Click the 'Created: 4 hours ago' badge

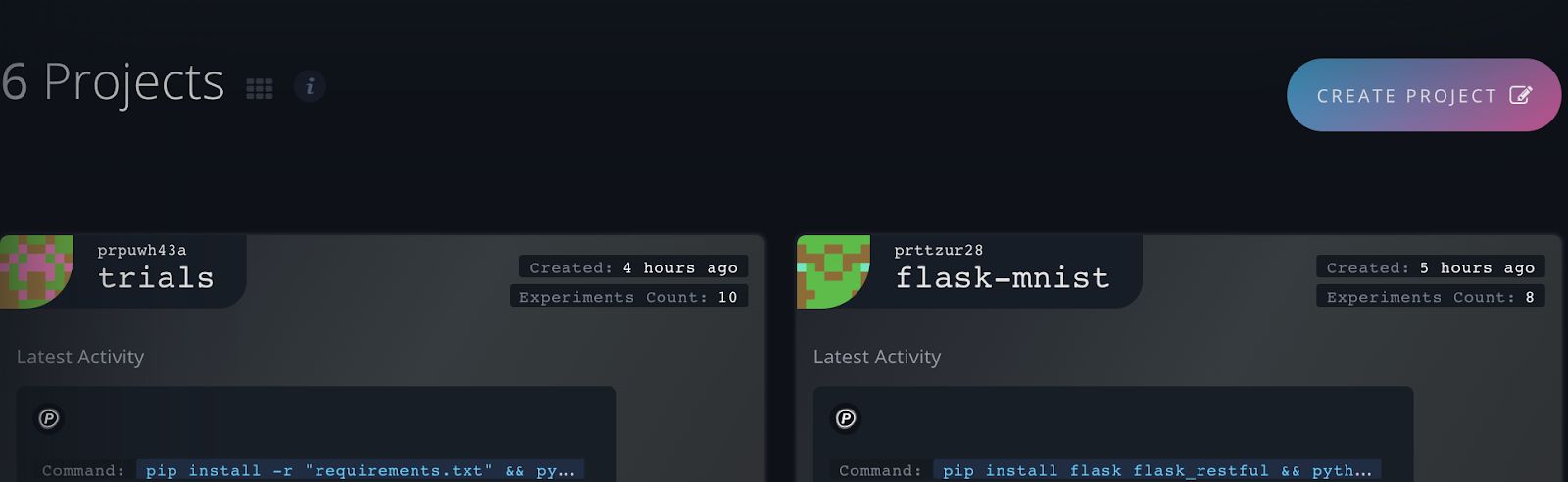click(633, 266)
